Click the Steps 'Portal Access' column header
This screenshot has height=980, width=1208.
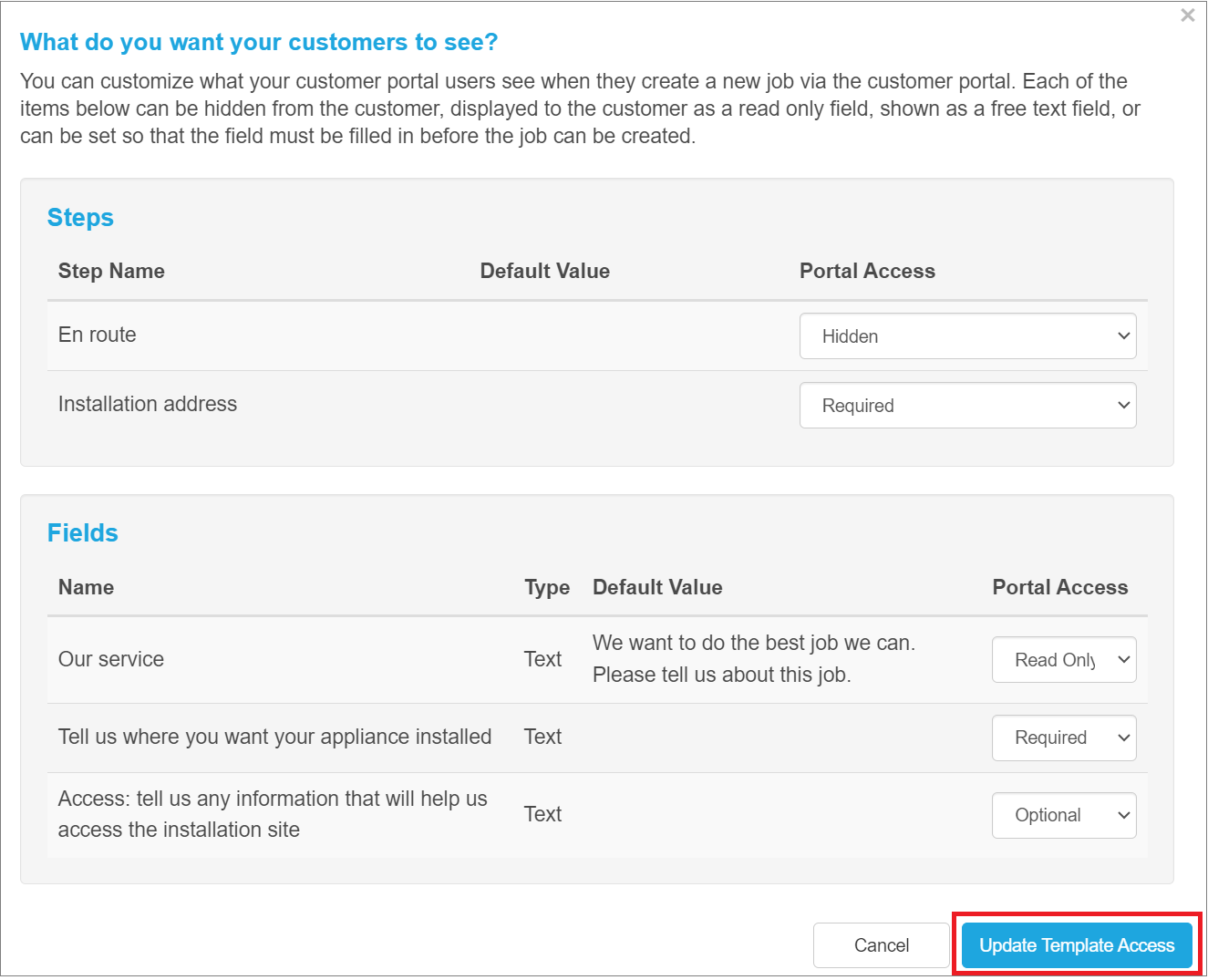point(867,271)
